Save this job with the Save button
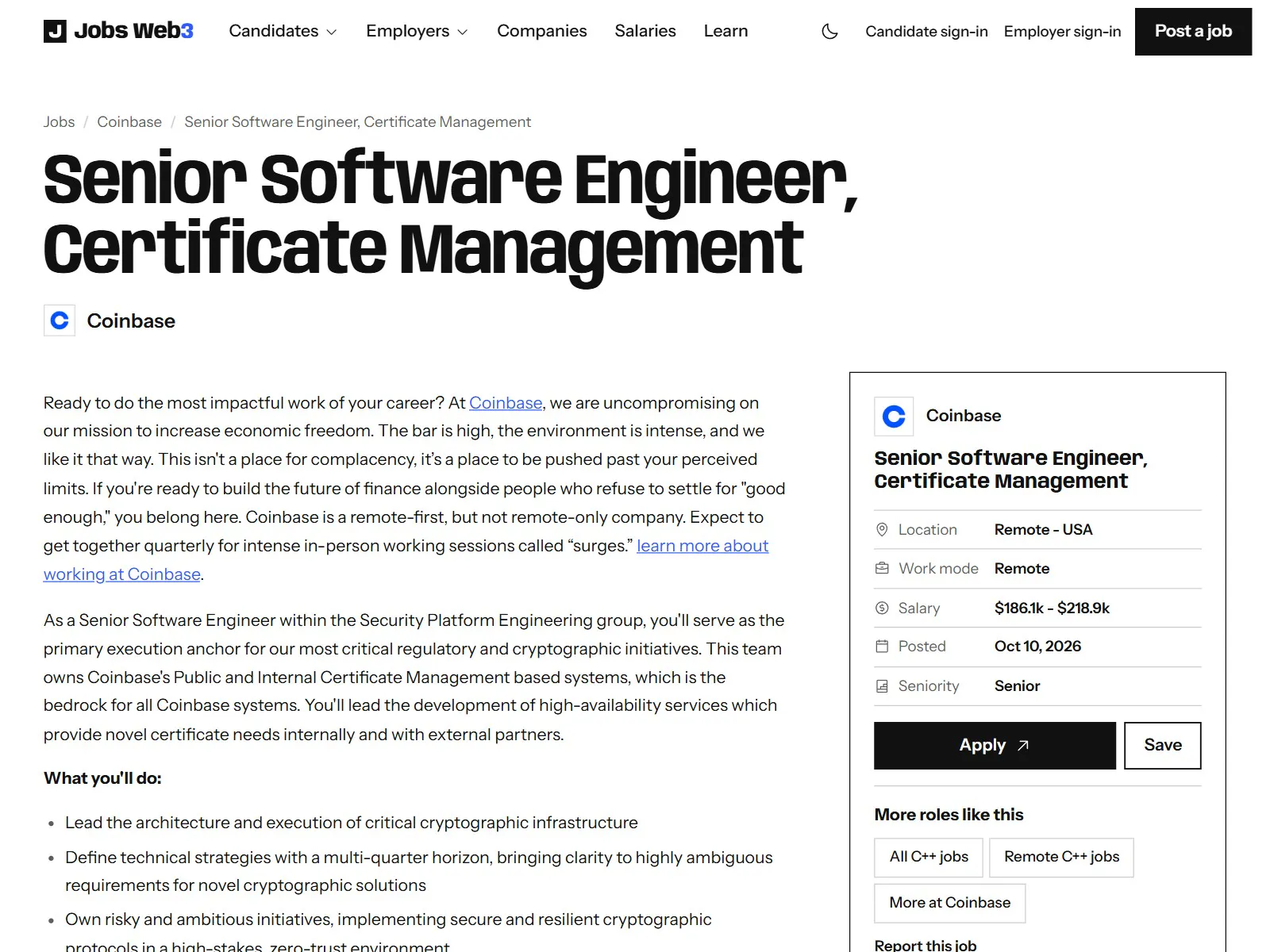This screenshot has width=1270, height=952. point(1163,745)
